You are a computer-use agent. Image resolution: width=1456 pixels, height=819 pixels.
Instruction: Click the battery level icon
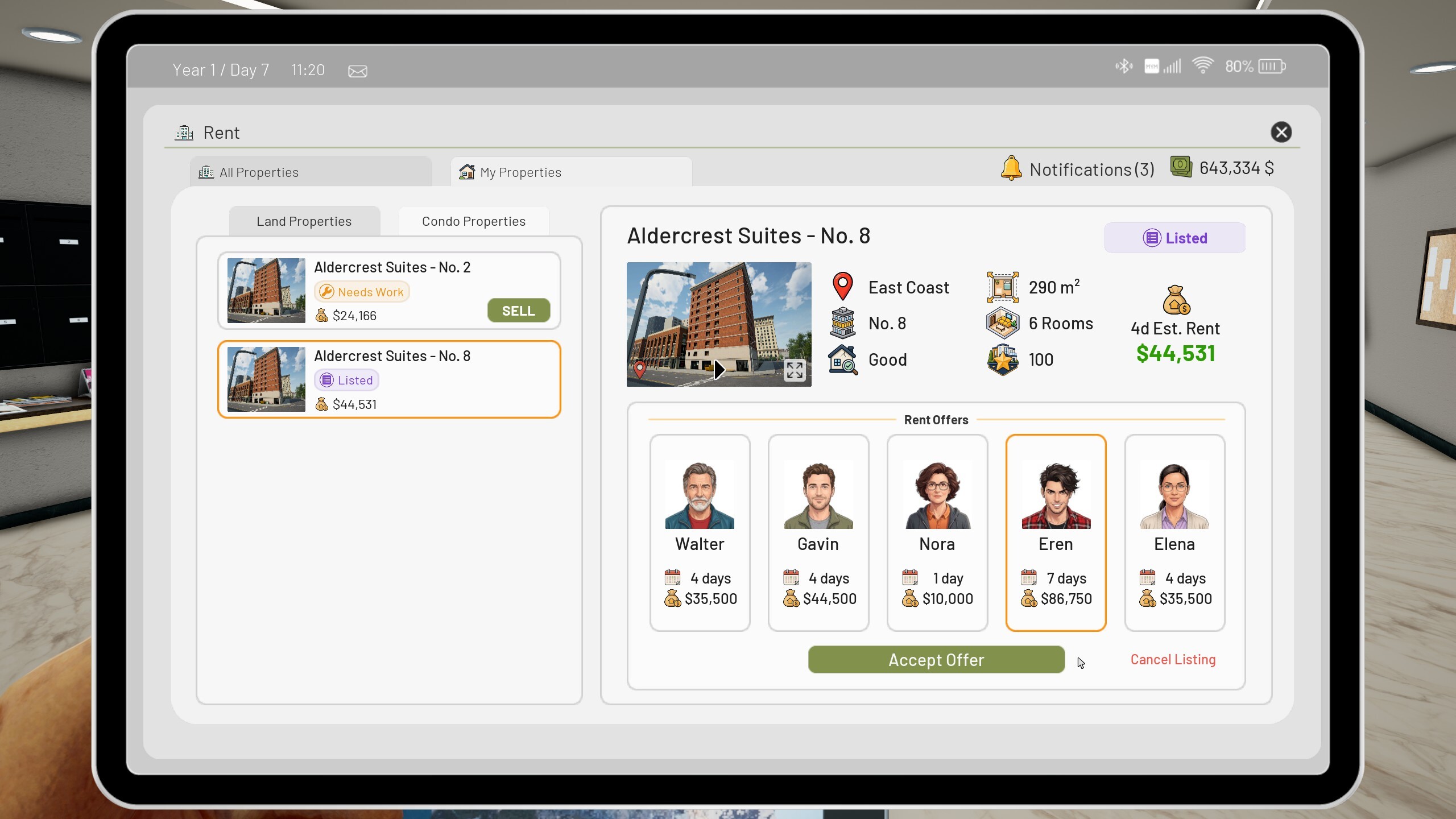(x=1272, y=67)
